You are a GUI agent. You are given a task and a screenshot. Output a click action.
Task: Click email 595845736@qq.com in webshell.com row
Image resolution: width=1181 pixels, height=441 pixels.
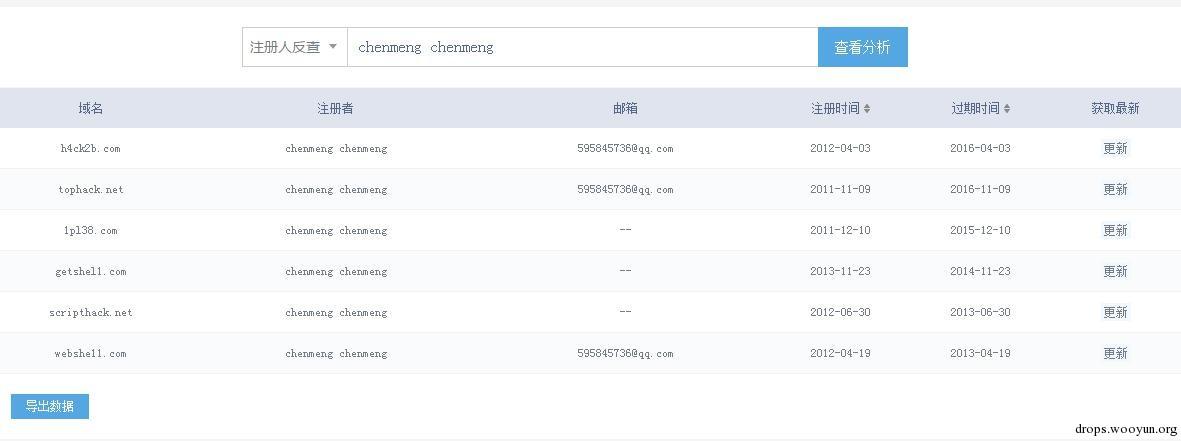[625, 353]
